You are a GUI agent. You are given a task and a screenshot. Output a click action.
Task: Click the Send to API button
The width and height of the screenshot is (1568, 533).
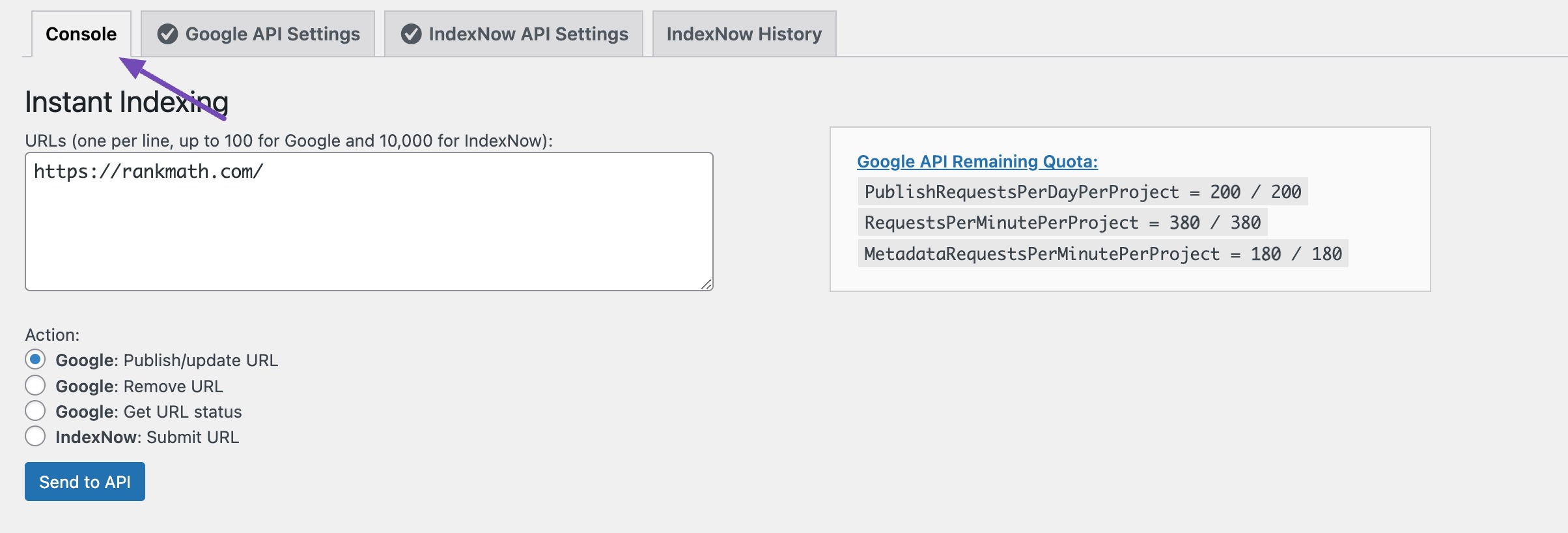85,482
